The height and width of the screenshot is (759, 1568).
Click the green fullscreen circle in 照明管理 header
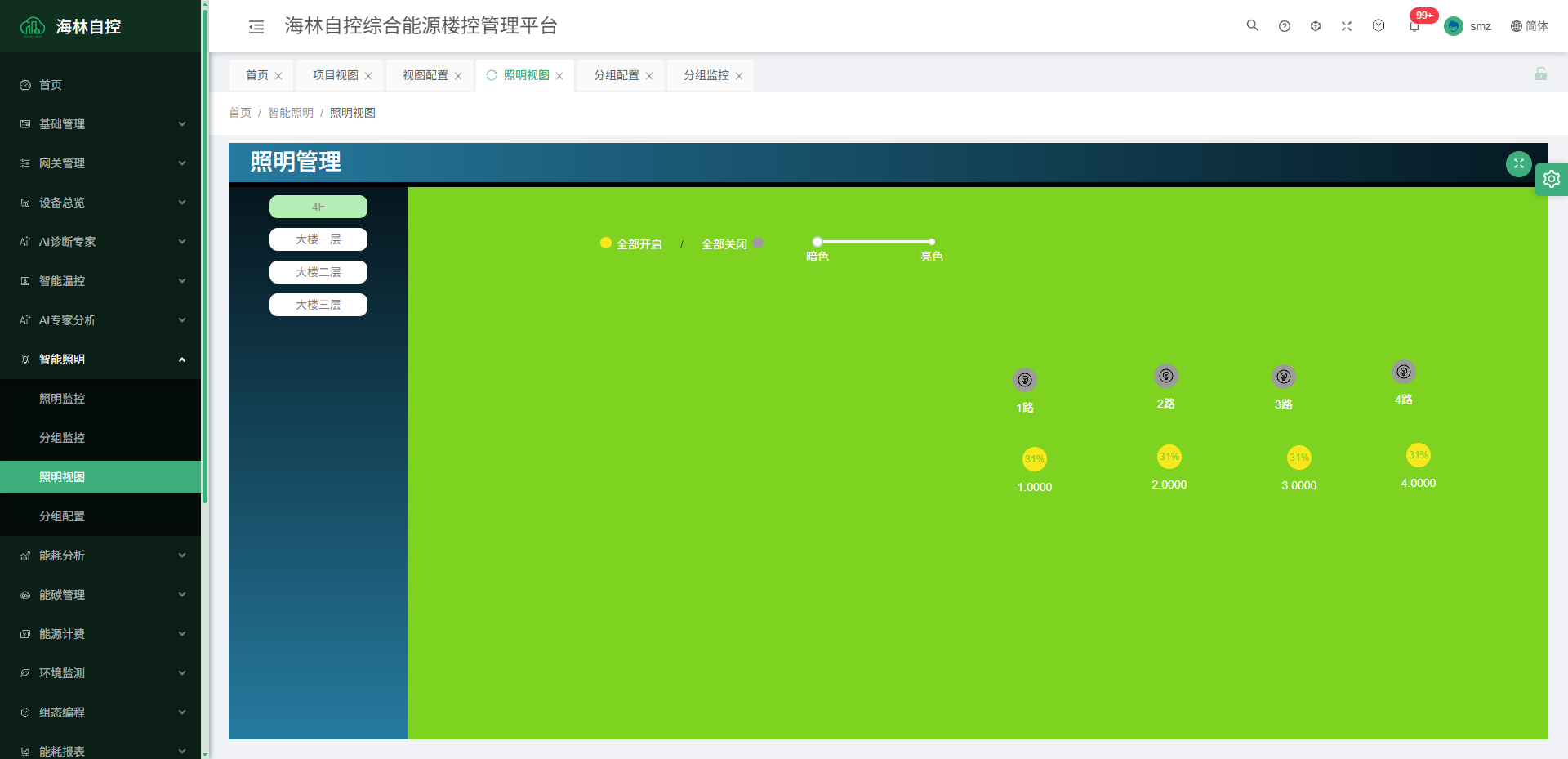1519,164
